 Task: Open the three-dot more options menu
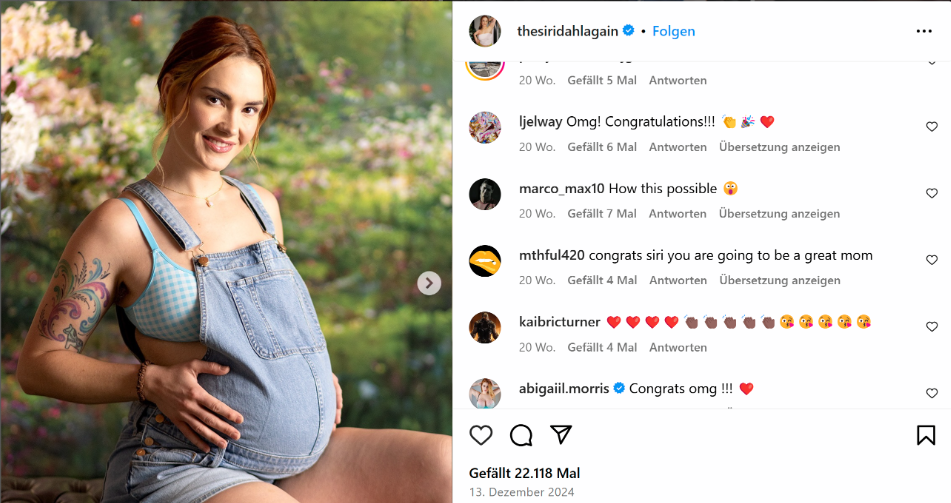[x=924, y=31]
